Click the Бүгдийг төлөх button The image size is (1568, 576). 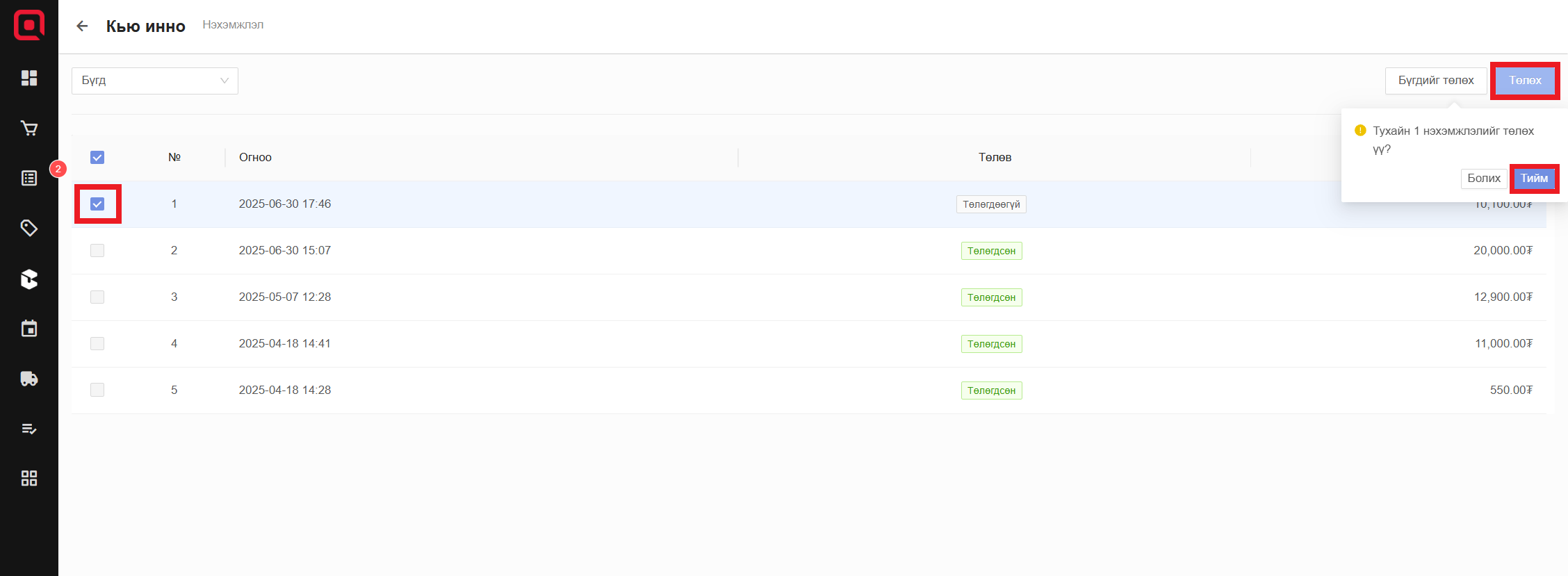1435,81
